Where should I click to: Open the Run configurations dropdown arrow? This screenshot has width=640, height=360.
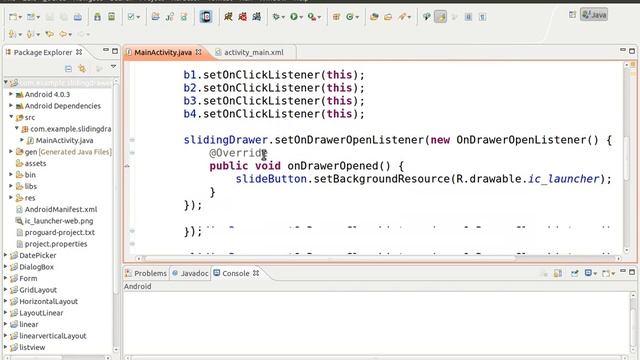tap(301, 17)
